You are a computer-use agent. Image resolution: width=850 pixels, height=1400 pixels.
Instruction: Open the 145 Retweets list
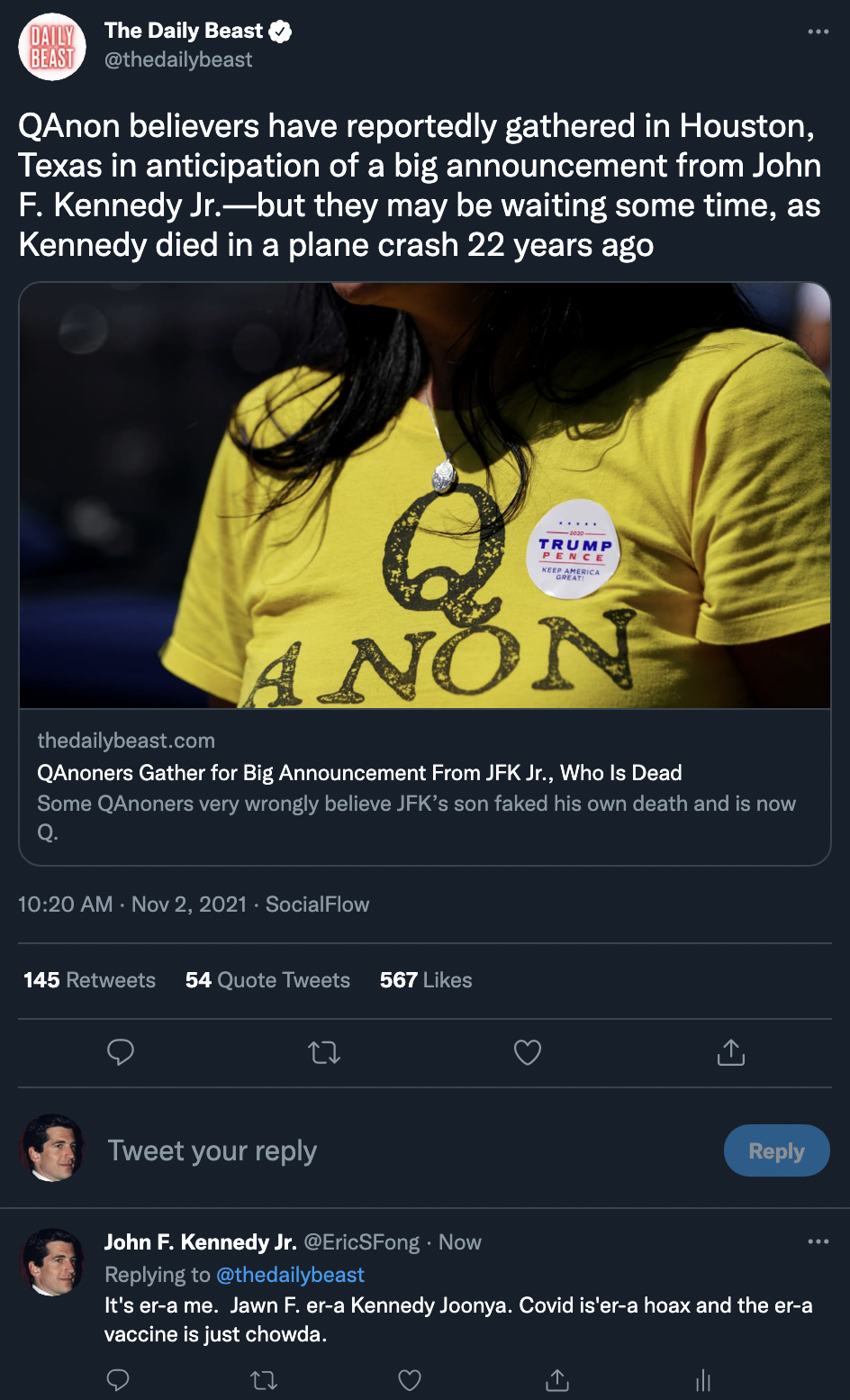pos(89,980)
